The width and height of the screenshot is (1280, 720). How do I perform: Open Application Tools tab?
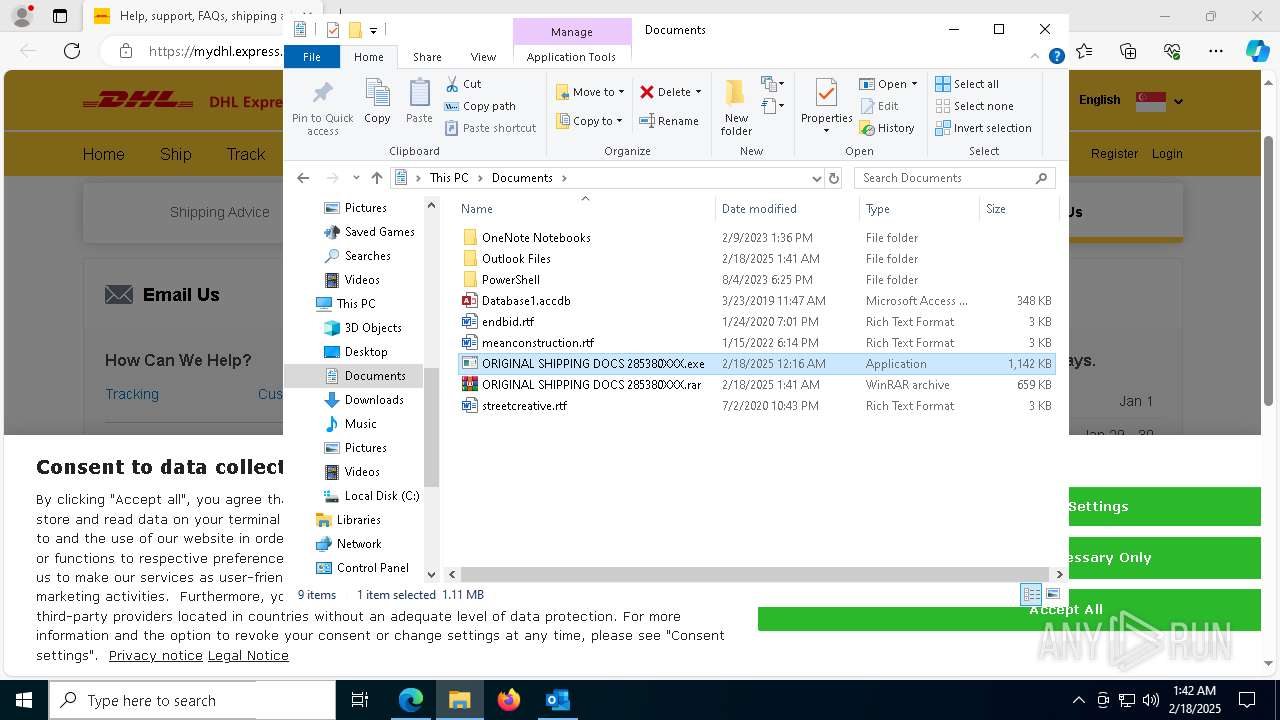571,57
